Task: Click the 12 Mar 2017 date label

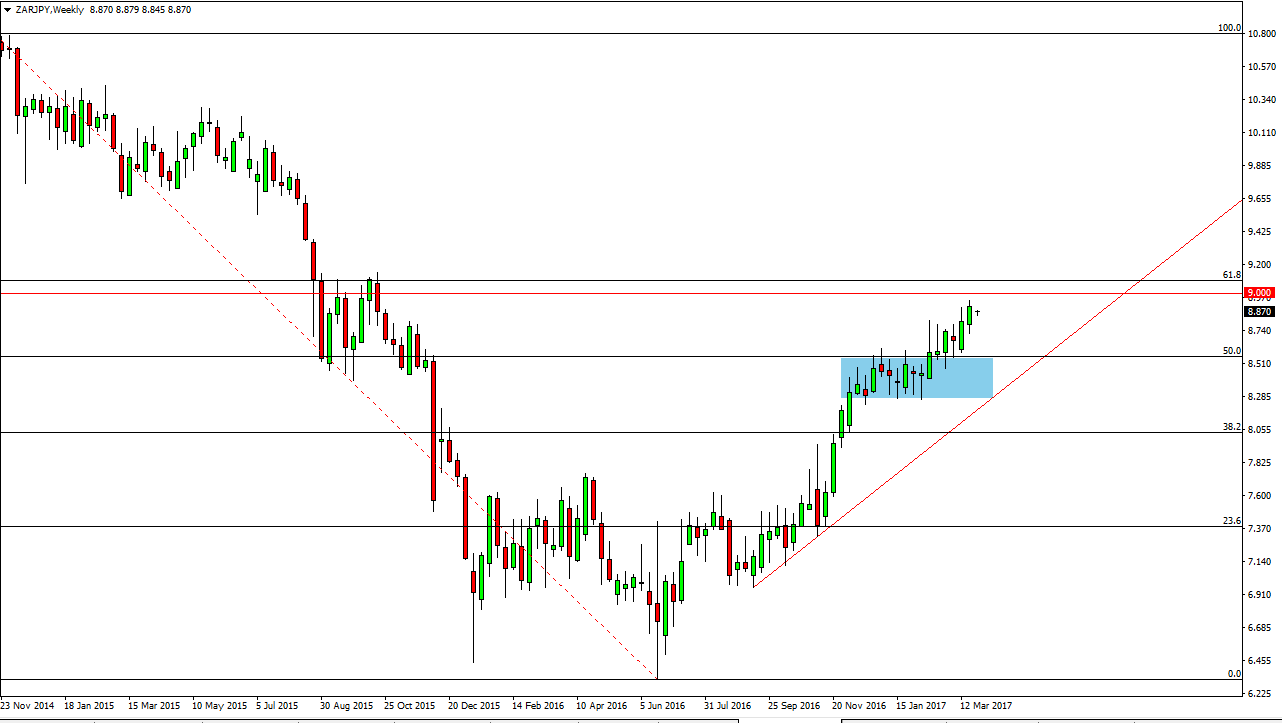Action: [x=986, y=705]
